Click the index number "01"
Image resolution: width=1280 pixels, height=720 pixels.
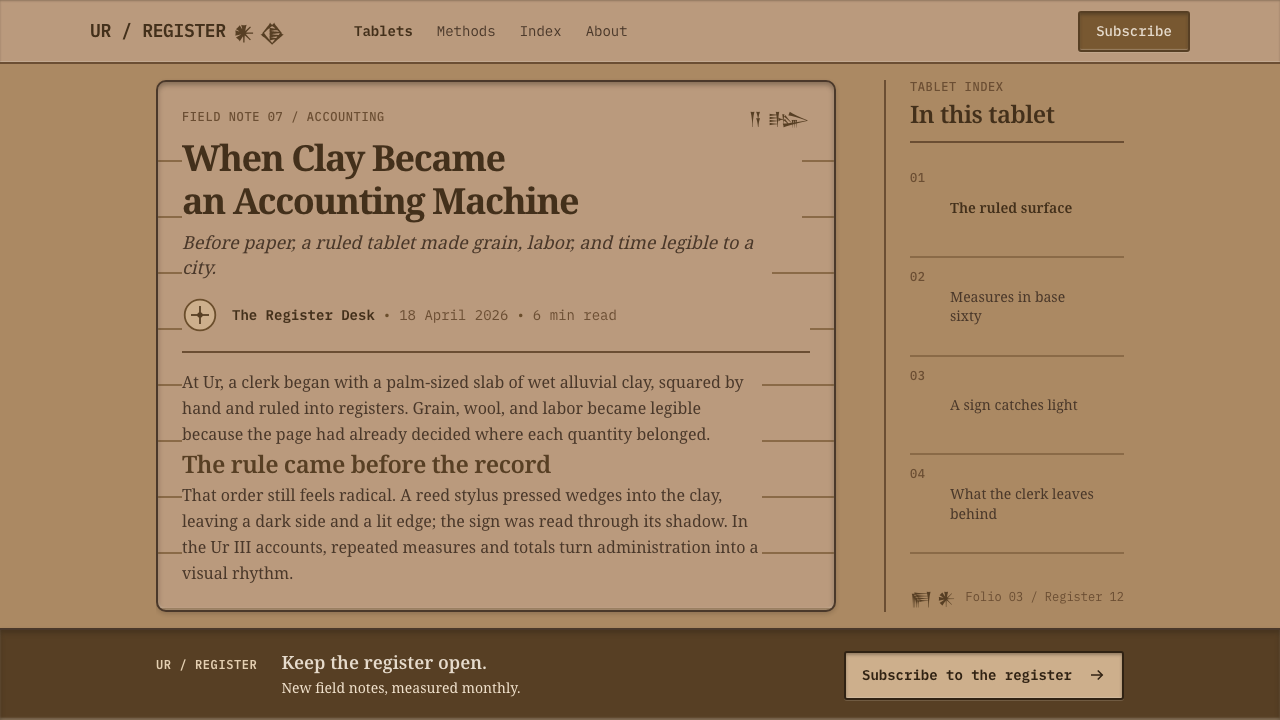[x=918, y=178]
